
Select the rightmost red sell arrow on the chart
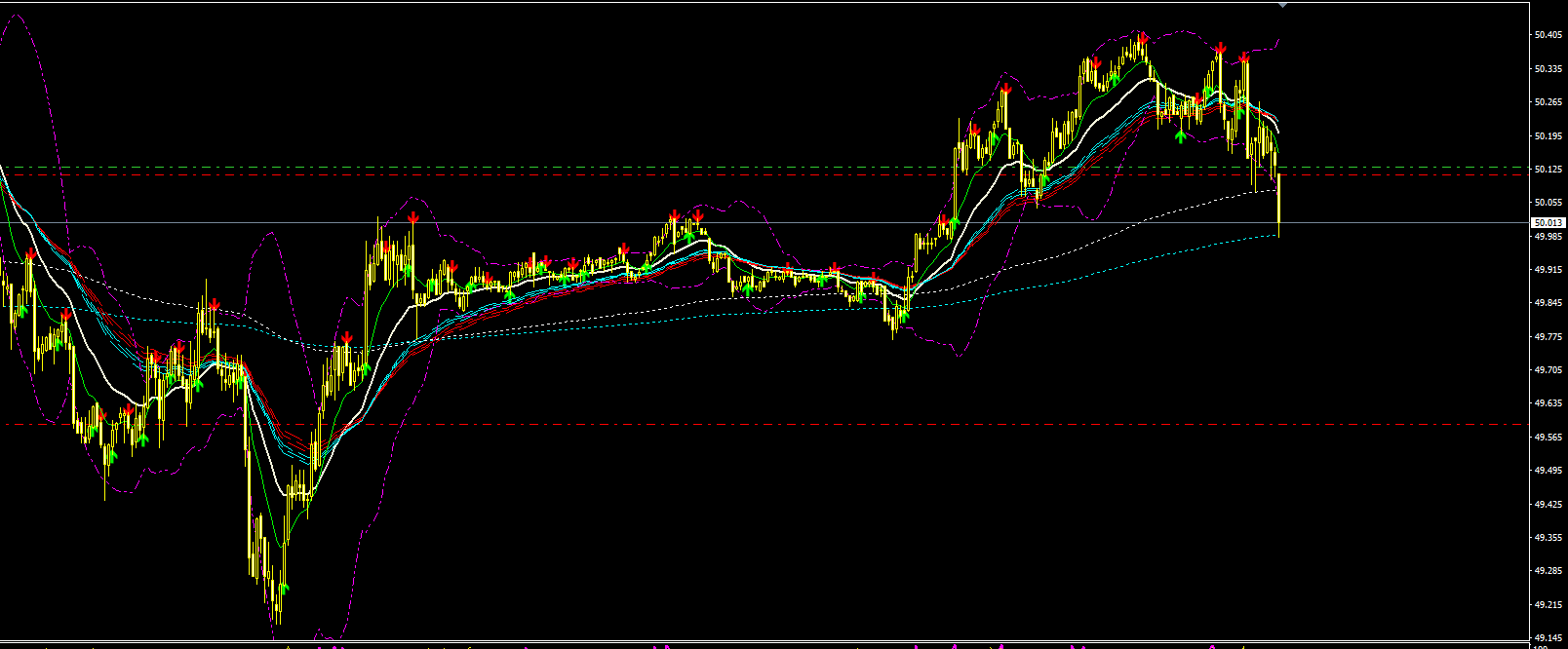tap(1244, 58)
